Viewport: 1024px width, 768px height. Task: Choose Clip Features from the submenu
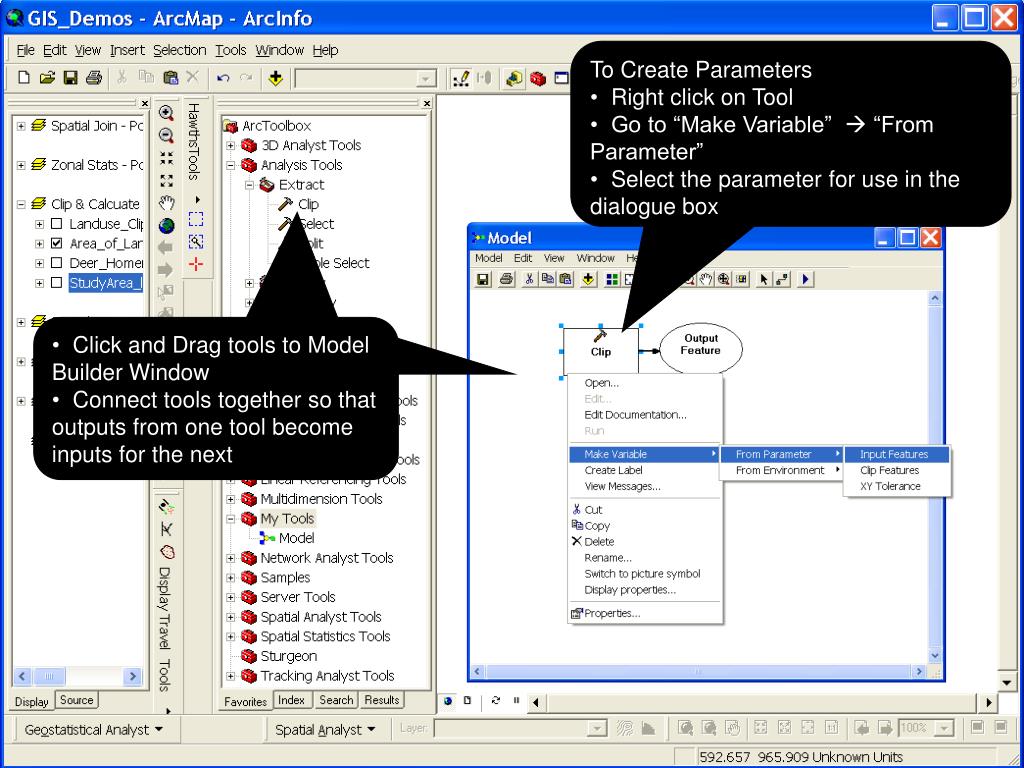(x=897, y=470)
